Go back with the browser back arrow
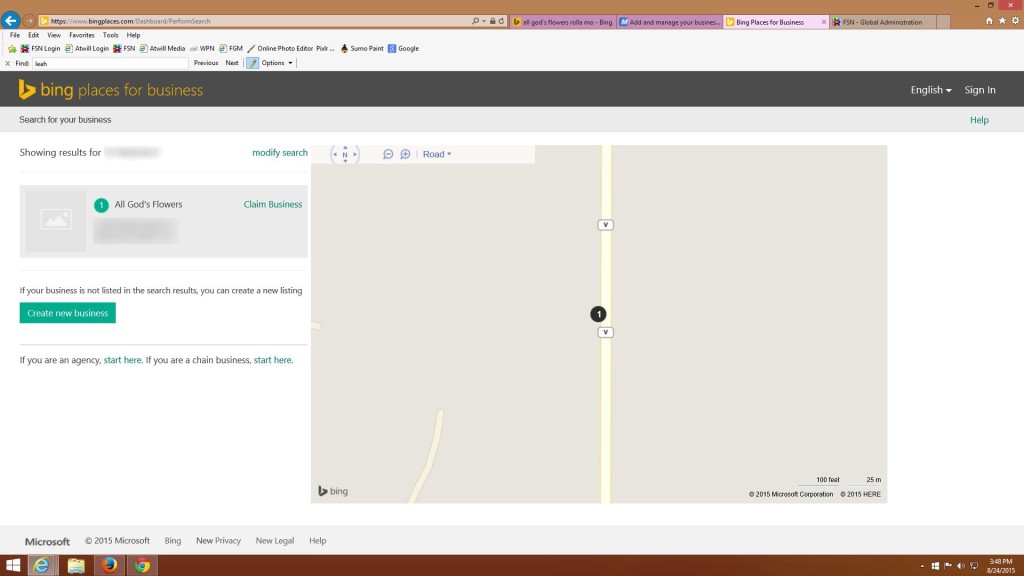Screen dimensions: 1024x576 (x=10, y=20)
